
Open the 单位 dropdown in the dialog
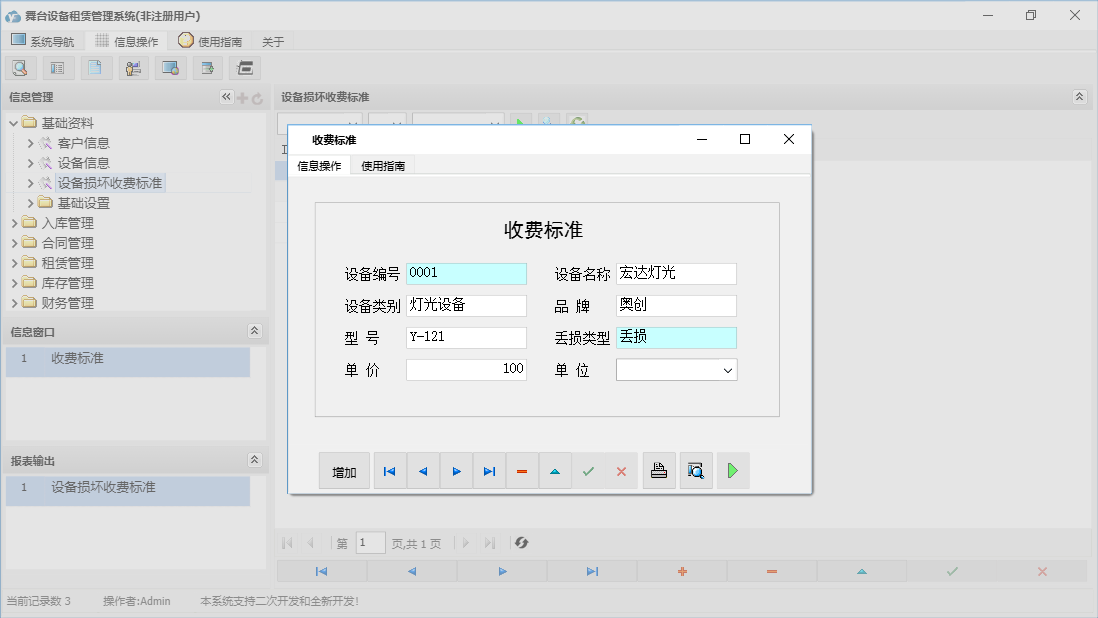coord(728,369)
